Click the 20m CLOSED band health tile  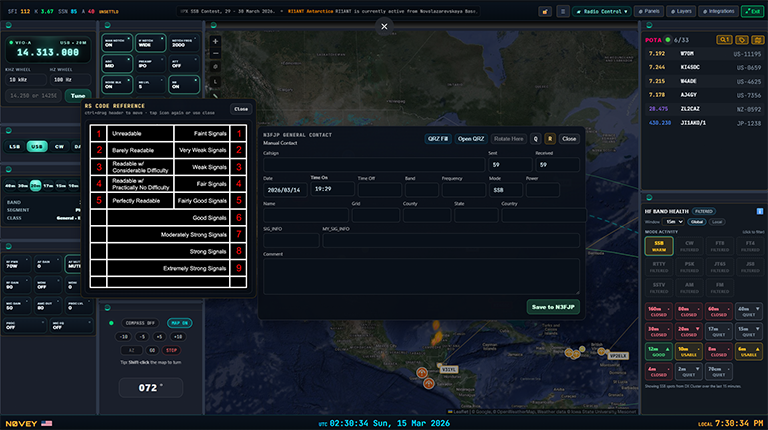tap(689, 331)
